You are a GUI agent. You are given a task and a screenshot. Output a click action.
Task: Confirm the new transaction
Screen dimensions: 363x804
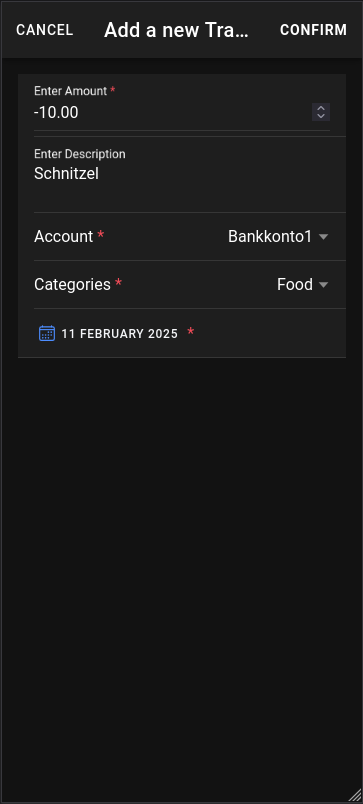(313, 30)
